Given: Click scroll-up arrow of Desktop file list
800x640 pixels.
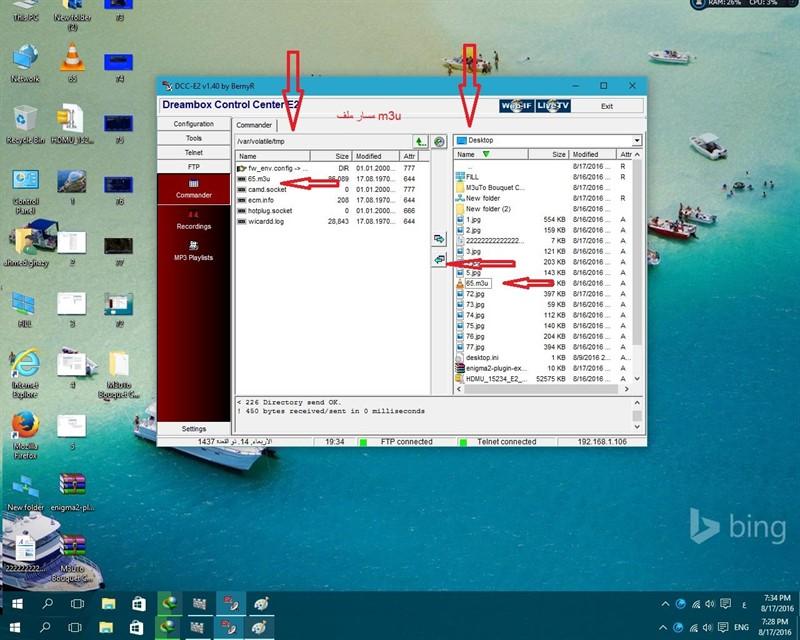Looking at the screenshot, I should point(637,155).
